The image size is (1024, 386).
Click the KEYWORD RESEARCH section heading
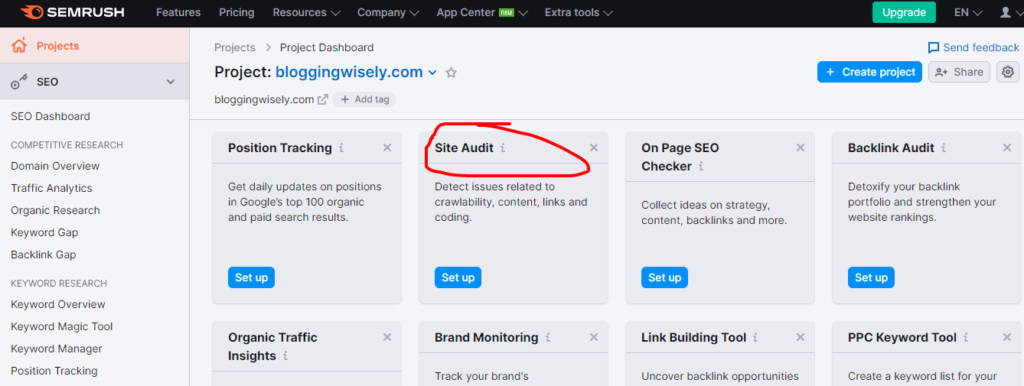(x=59, y=283)
